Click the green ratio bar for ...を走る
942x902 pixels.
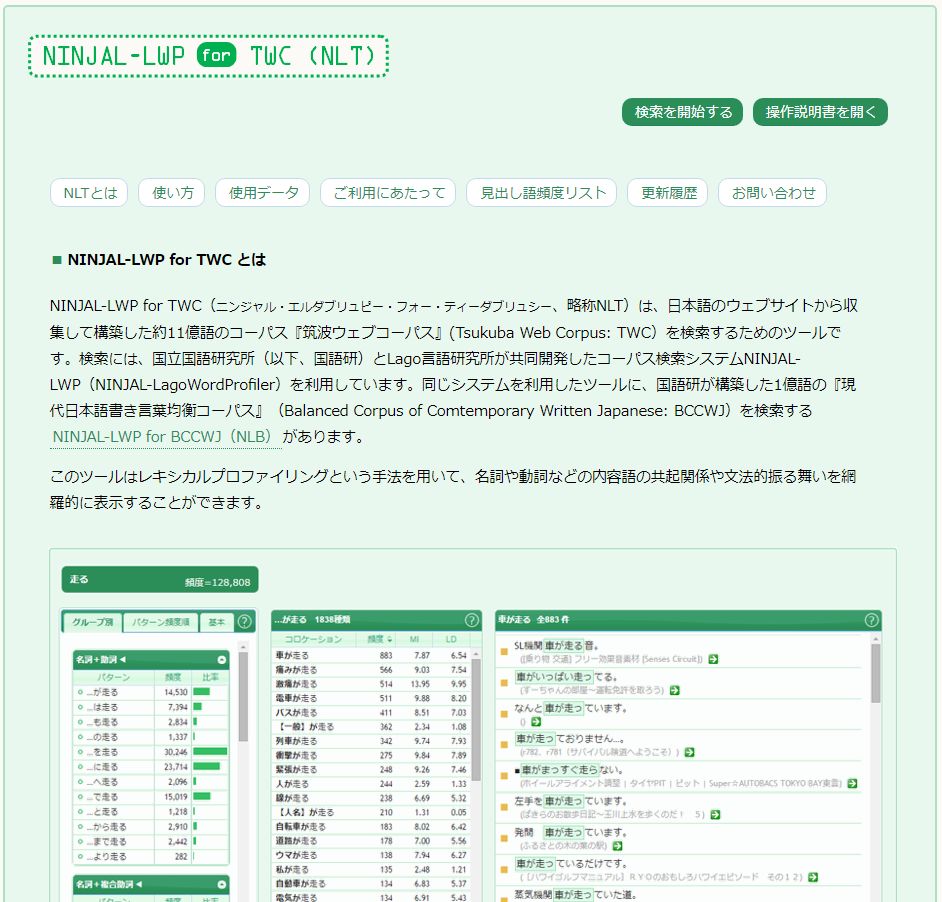pyautogui.click(x=211, y=751)
